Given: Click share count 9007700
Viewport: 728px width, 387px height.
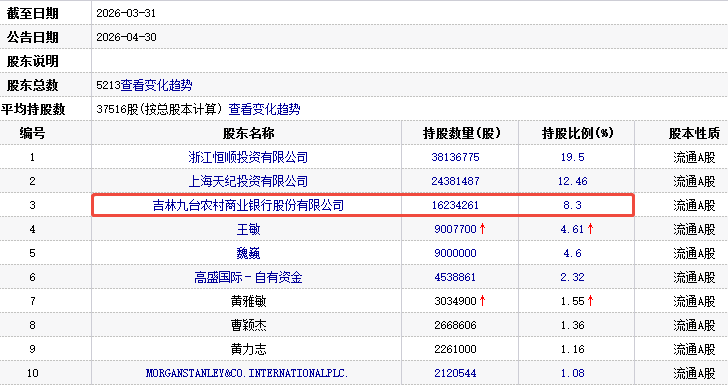Looking at the screenshot, I should (455, 229).
